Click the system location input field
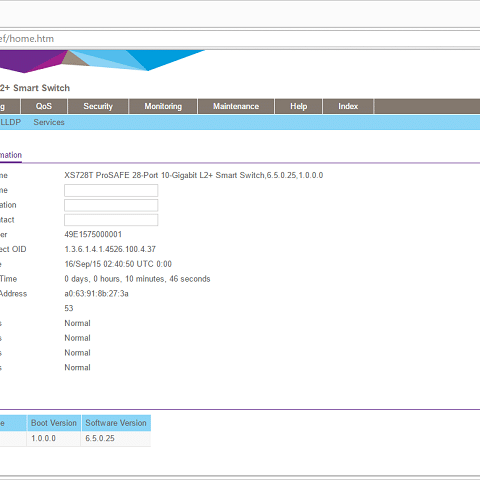 [111, 205]
